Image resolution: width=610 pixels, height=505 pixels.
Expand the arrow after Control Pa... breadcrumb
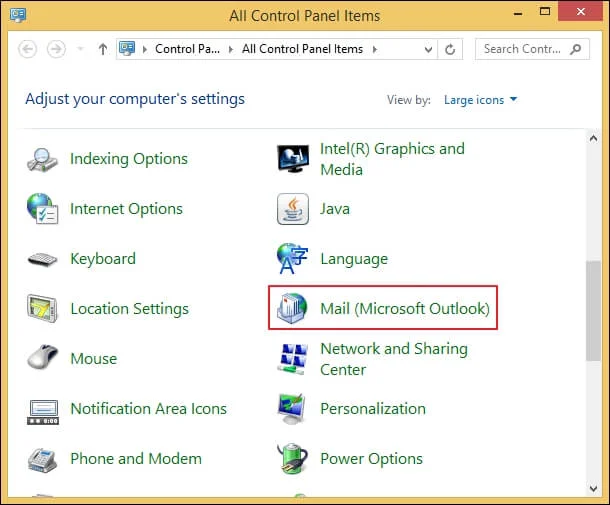[231, 49]
